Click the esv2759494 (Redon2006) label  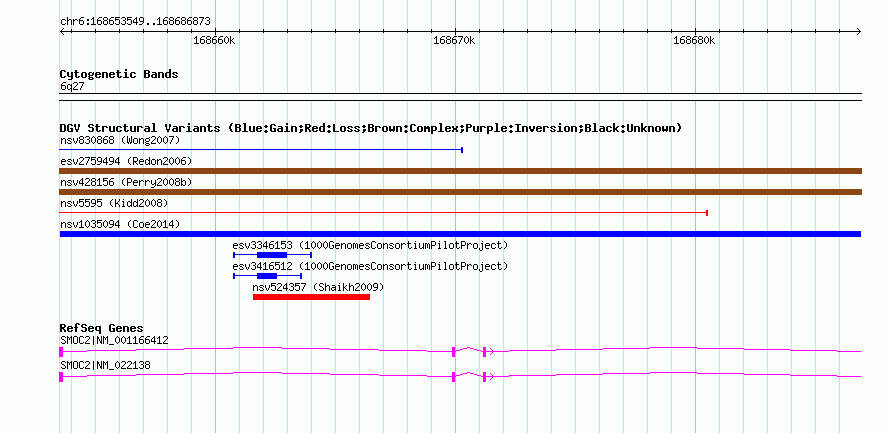(x=126, y=161)
